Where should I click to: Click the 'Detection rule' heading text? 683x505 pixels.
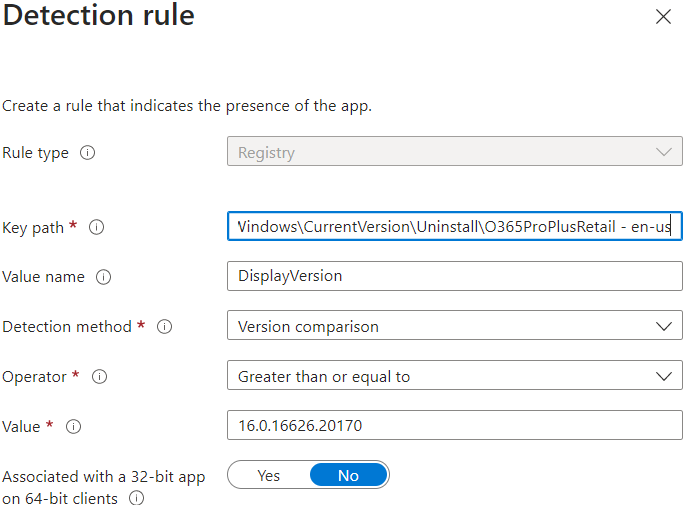coord(98,16)
